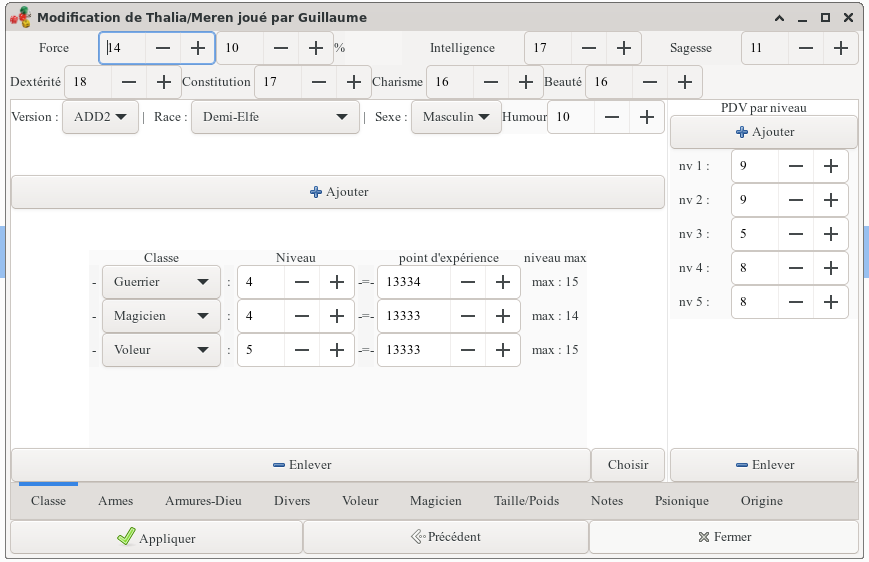Decrease Intelligence with the minus button
Viewport: 869px width, 562px height.
pos(589,48)
